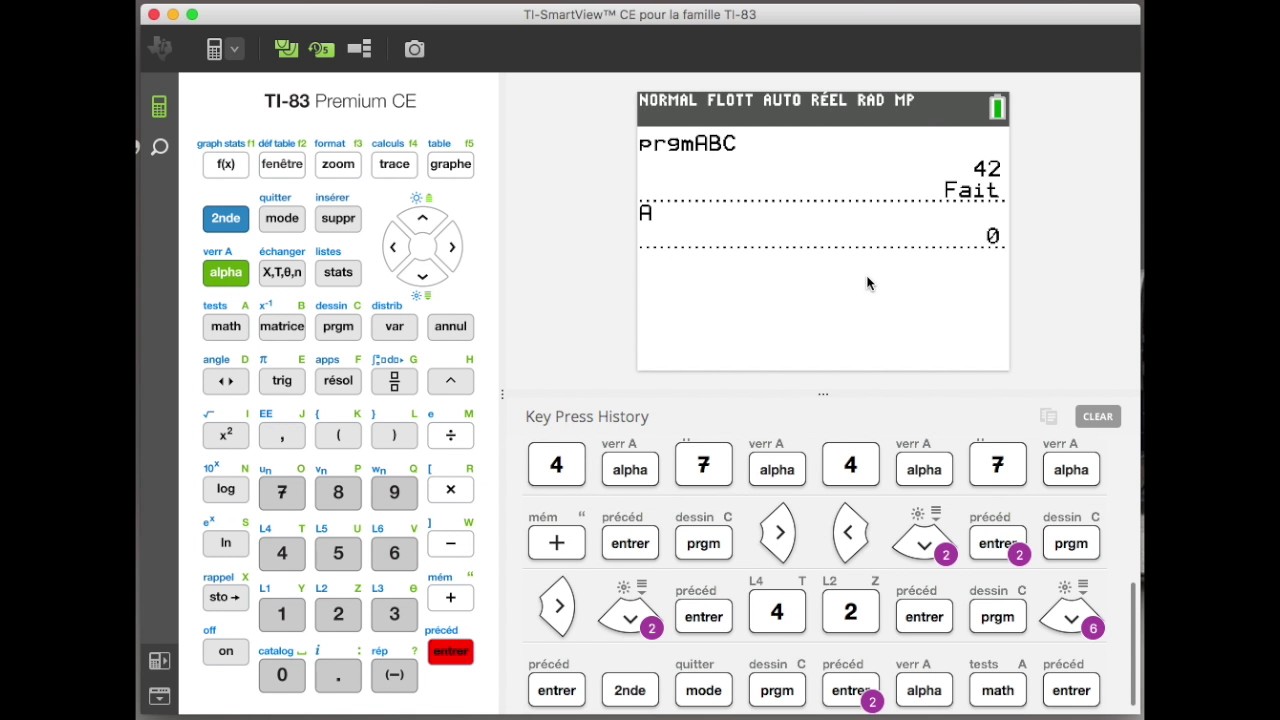1280x720 pixels.
Task: Click the 3 calculator key
Action: [394, 614]
